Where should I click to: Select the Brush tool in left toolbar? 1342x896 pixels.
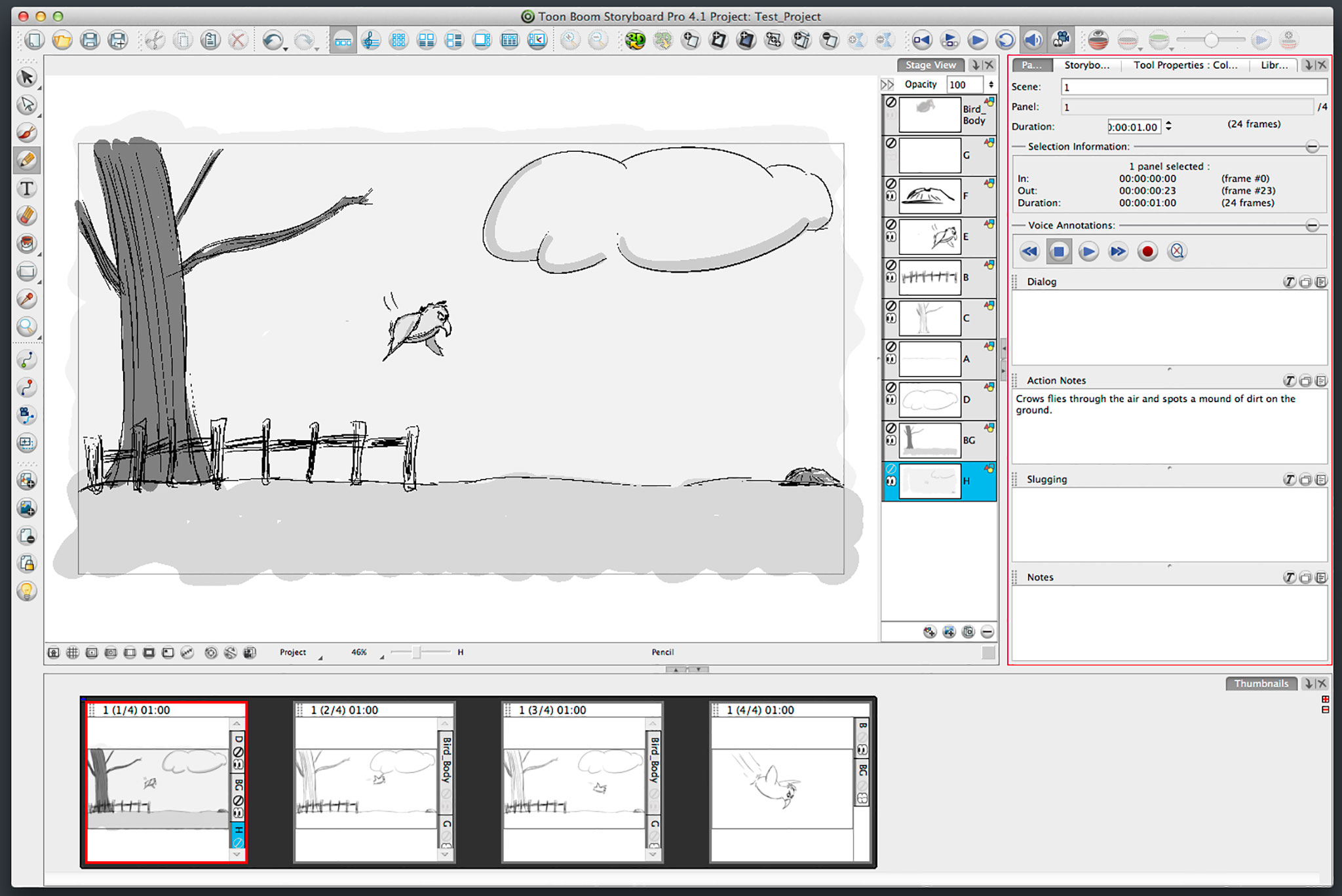pyautogui.click(x=27, y=133)
